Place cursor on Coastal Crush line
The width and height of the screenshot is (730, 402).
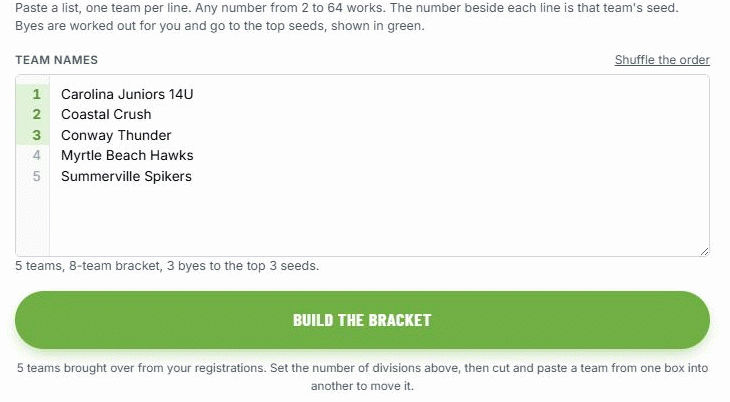pyautogui.click(x=106, y=115)
